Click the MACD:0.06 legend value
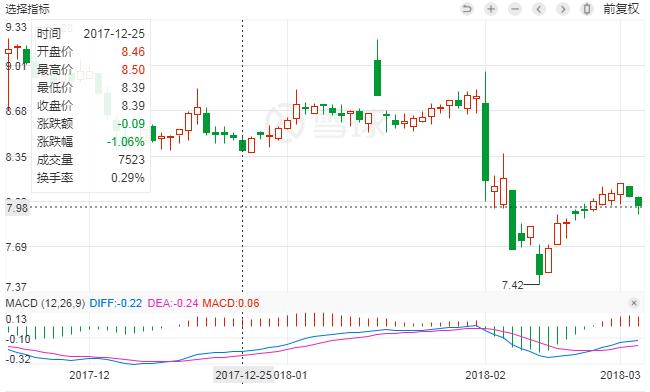Screen dimensions: 650x392 coord(231,303)
